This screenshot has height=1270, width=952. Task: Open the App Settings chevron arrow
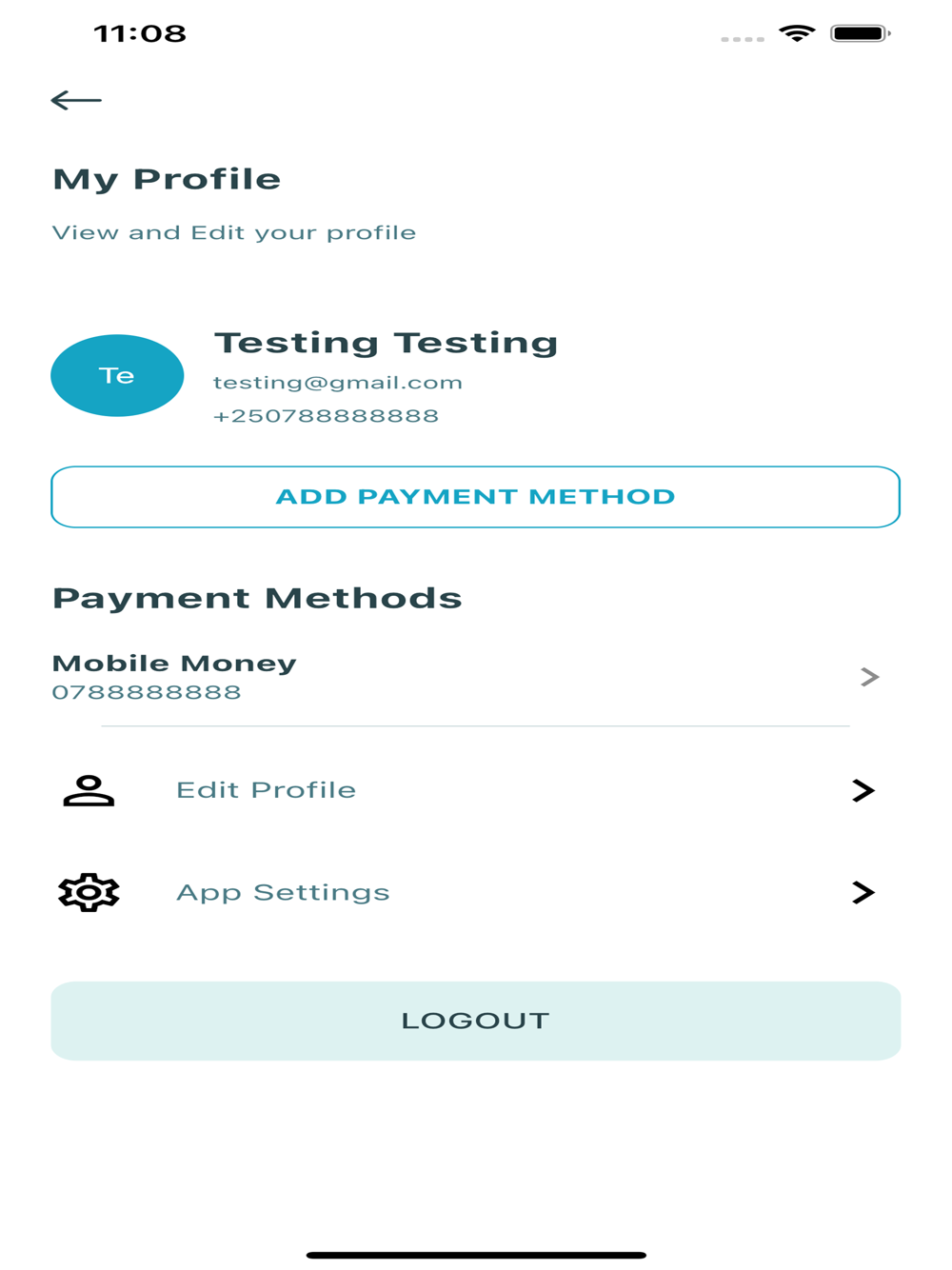tap(863, 892)
